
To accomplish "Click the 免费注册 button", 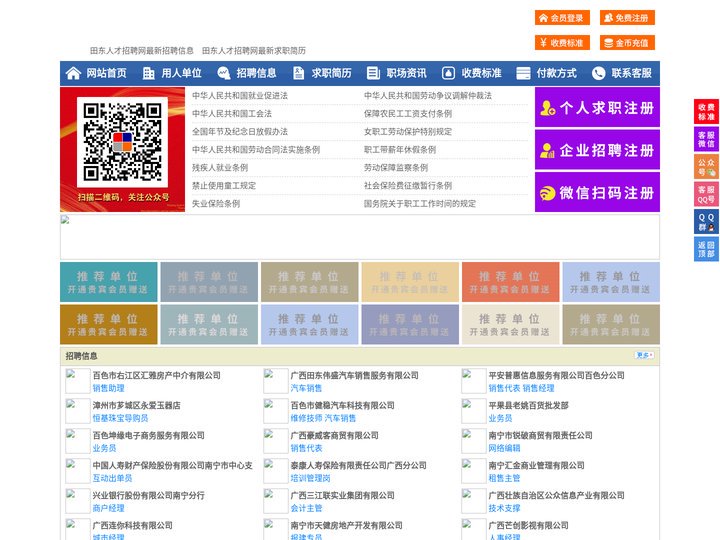I will click(627, 18).
